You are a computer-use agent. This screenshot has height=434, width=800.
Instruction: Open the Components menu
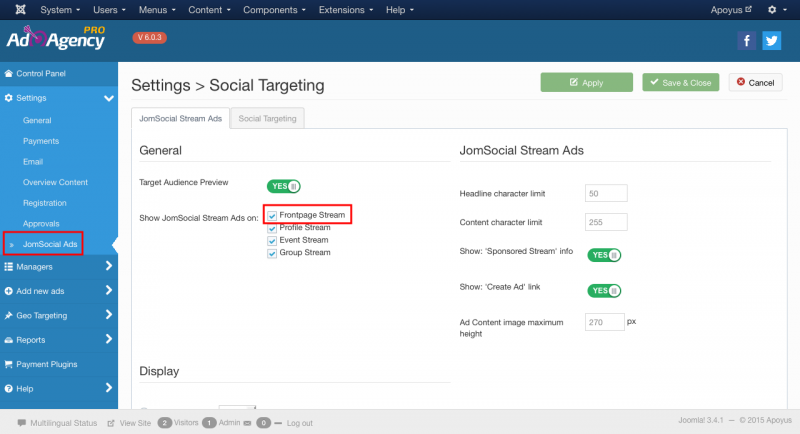pyautogui.click(x=274, y=10)
